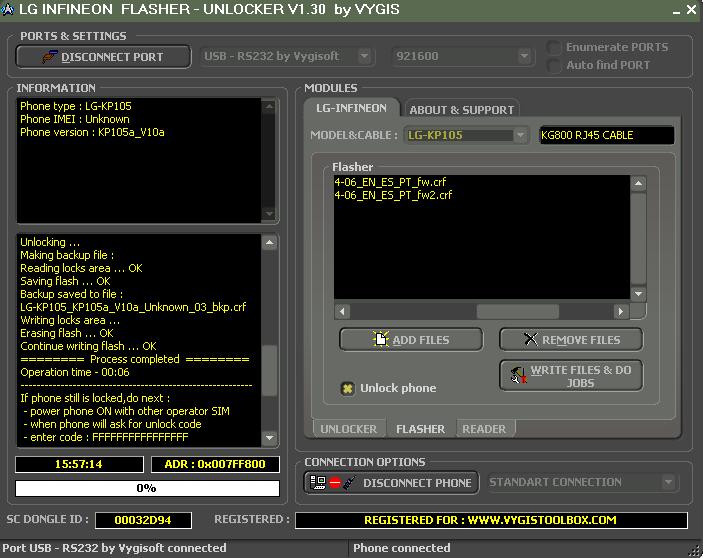Switch to the READER tab
The width and height of the screenshot is (703, 558).
point(484,429)
